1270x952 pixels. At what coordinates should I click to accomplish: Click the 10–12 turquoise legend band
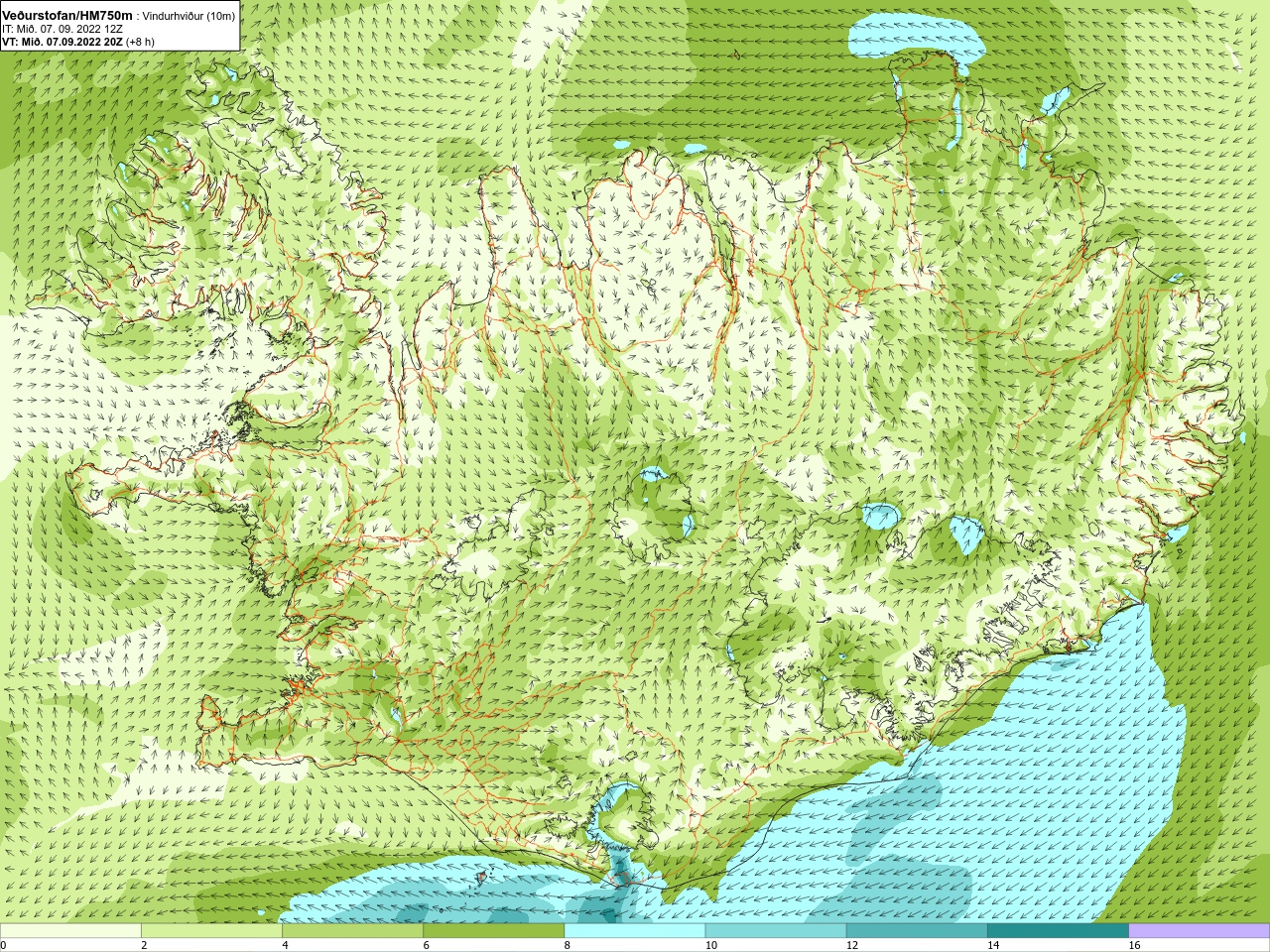click(x=776, y=931)
